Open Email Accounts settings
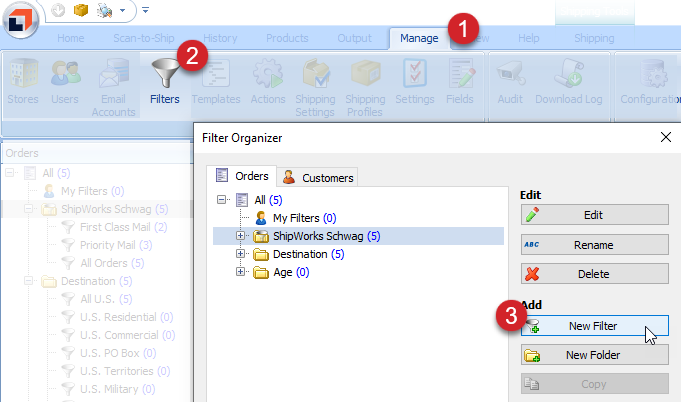 pyautogui.click(x=113, y=88)
